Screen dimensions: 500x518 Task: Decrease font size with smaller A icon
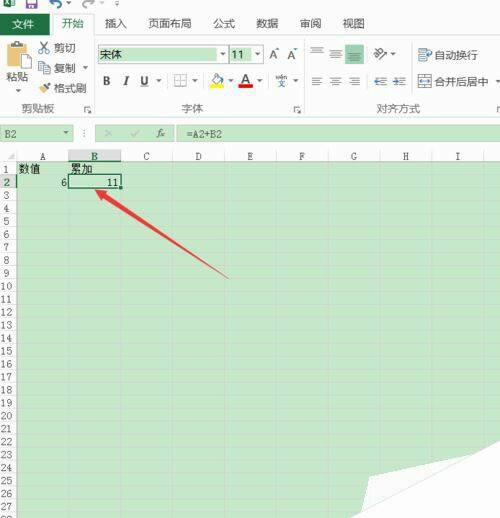pyautogui.click(x=292, y=54)
